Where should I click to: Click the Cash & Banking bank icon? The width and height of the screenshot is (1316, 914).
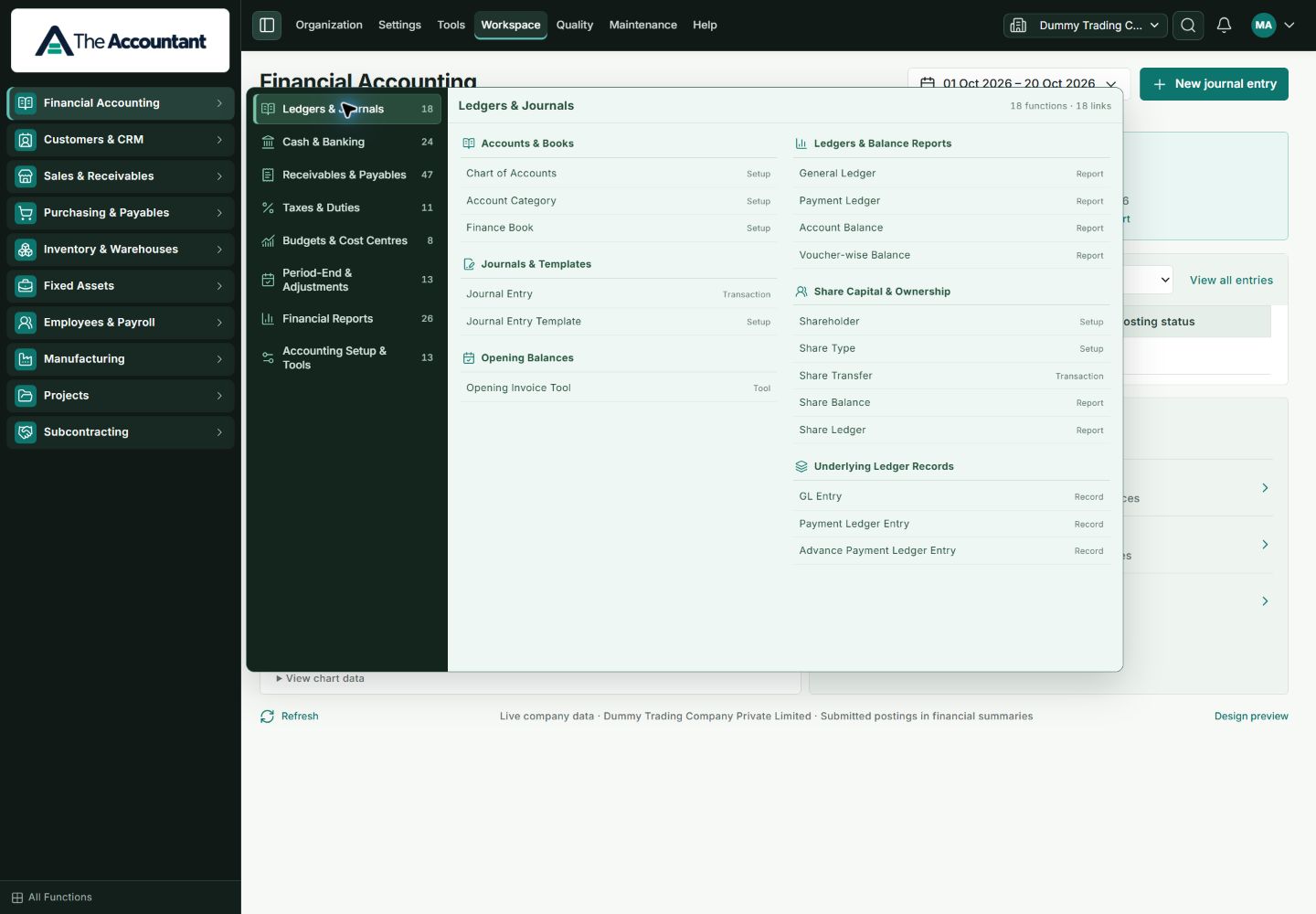coord(268,142)
